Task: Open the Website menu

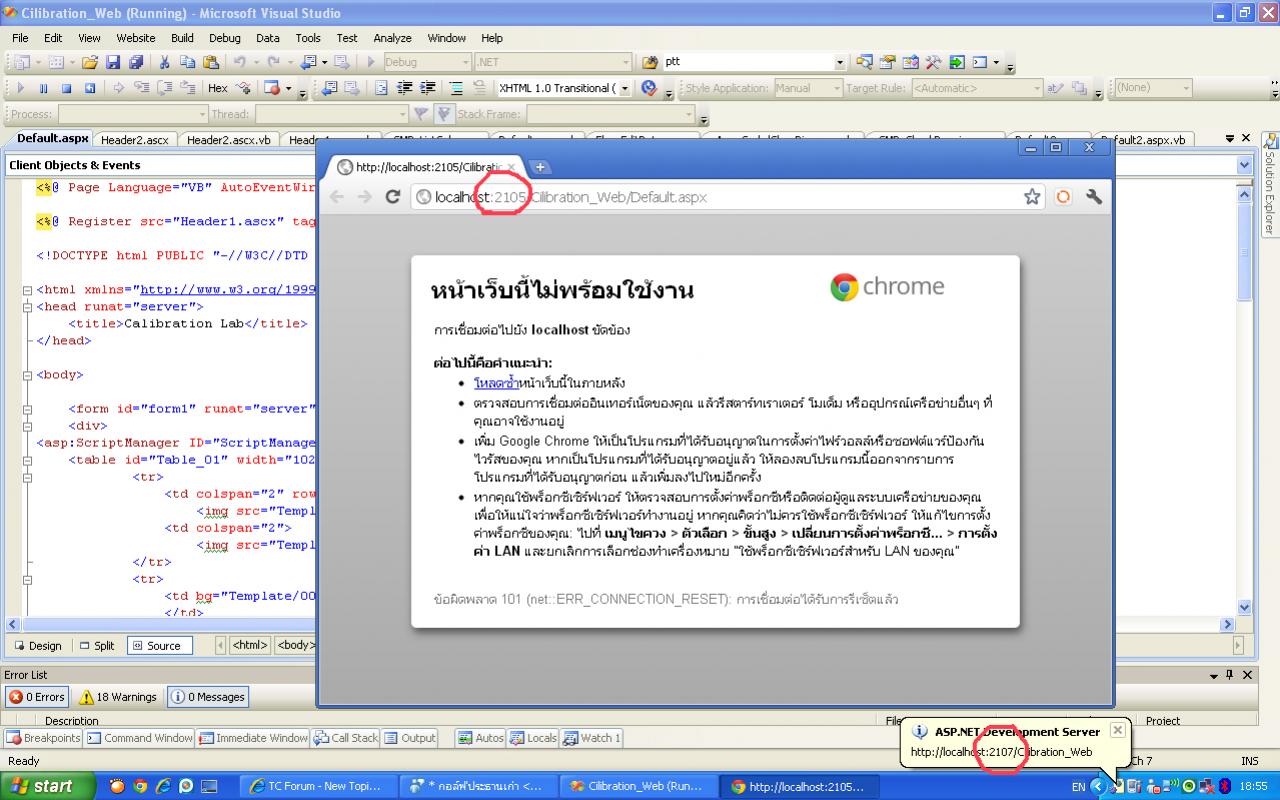Action: 136,38
